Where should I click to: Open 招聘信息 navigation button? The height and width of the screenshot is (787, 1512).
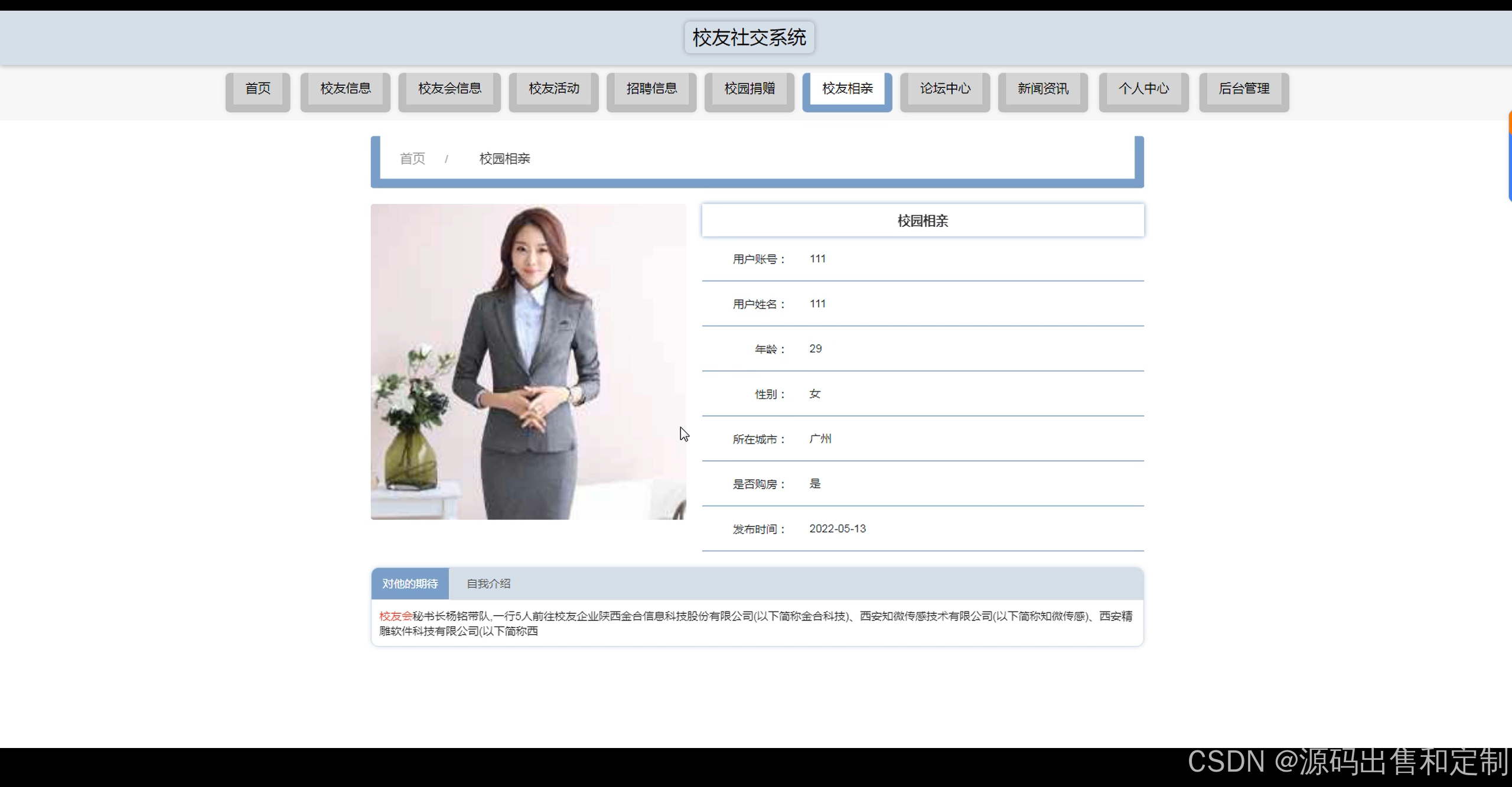point(651,89)
